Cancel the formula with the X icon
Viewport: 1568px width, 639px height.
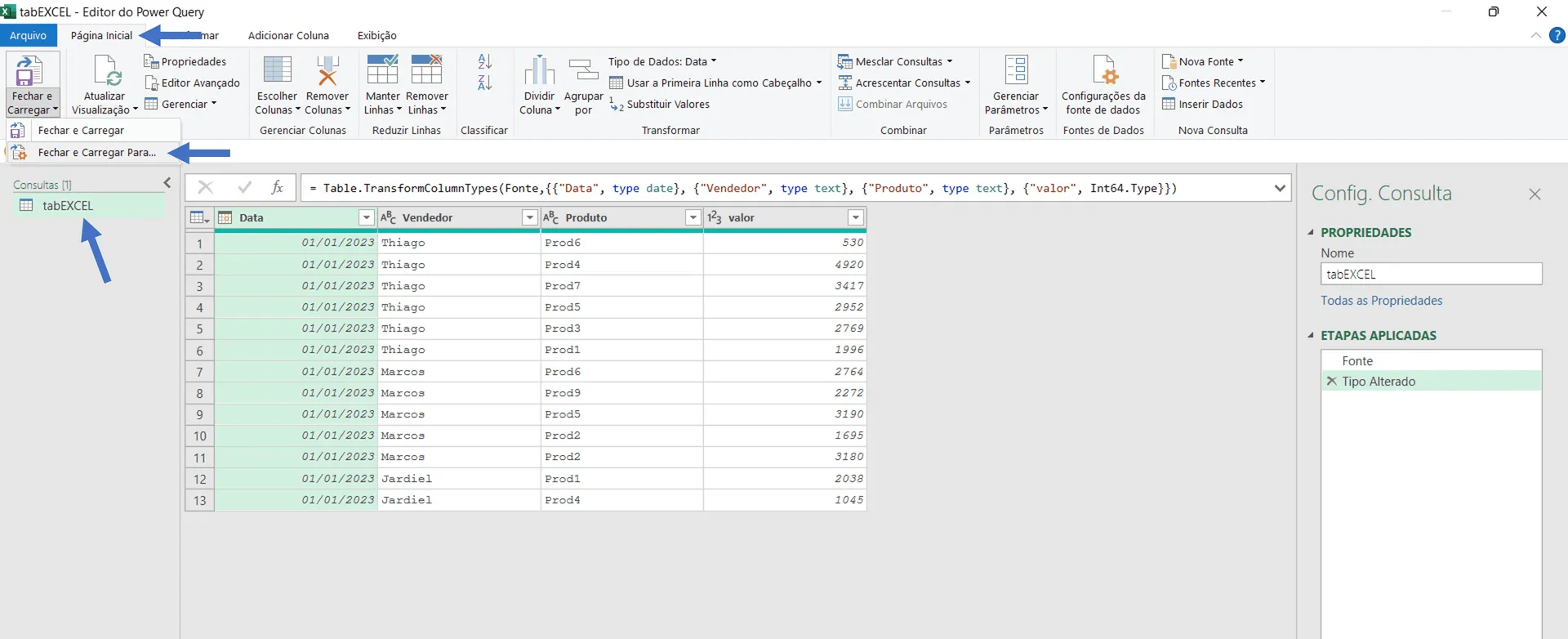click(205, 187)
